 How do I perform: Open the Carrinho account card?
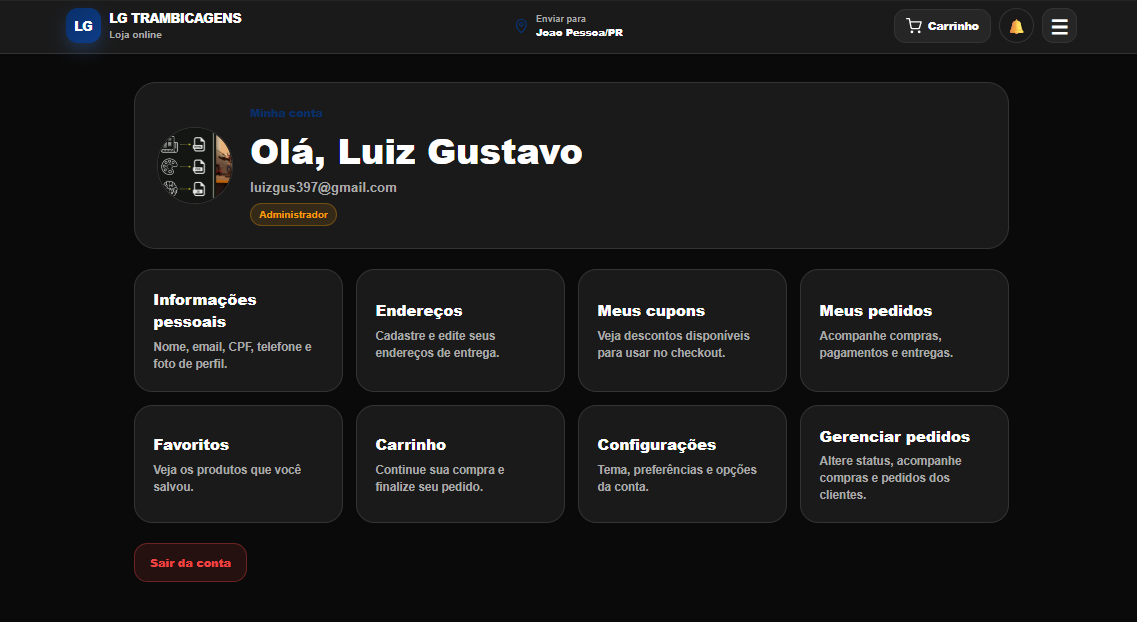(460, 464)
